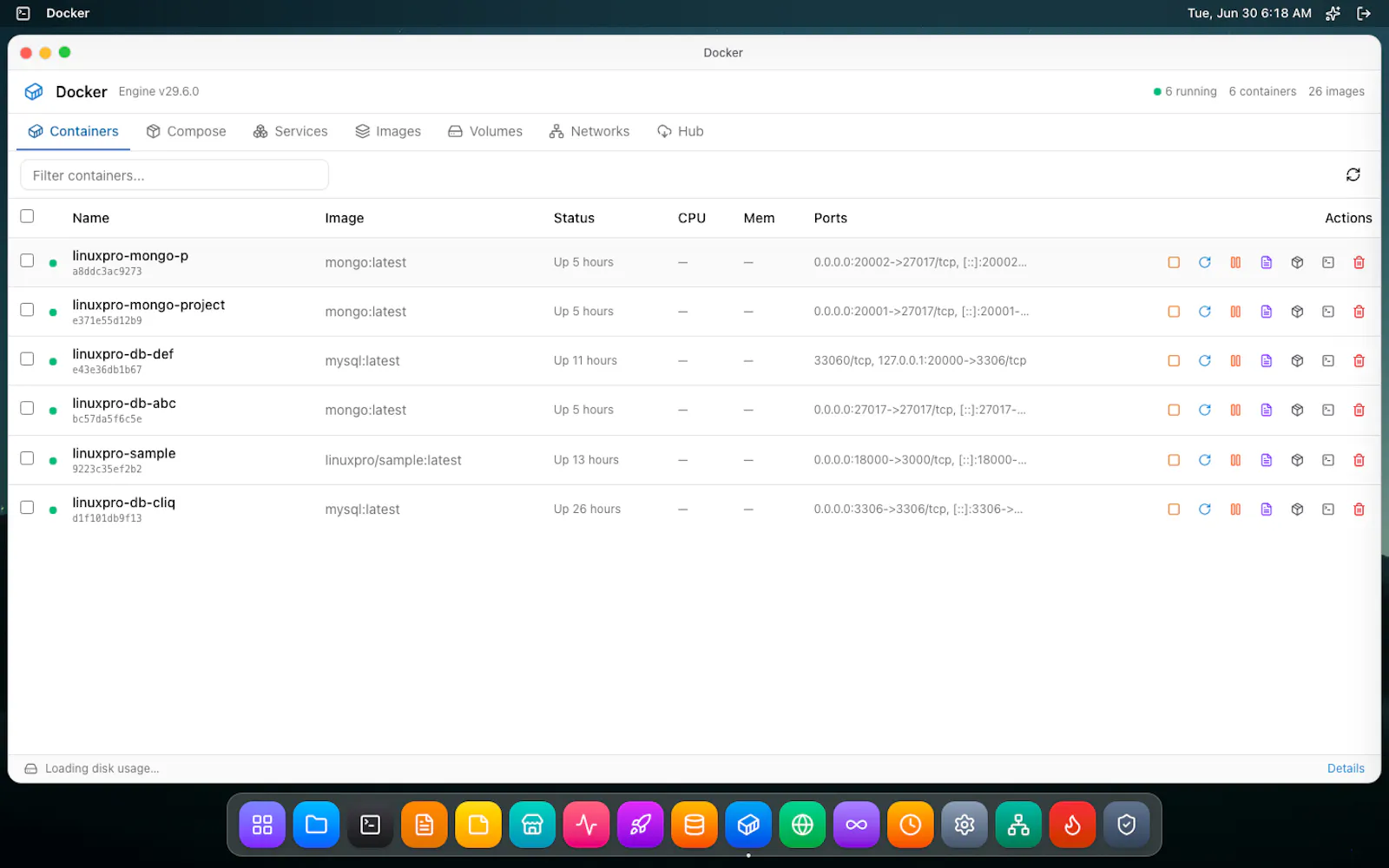The height and width of the screenshot is (868, 1389).
Task: Open terminal for linuxpro-db-abc
Action: (x=1328, y=410)
